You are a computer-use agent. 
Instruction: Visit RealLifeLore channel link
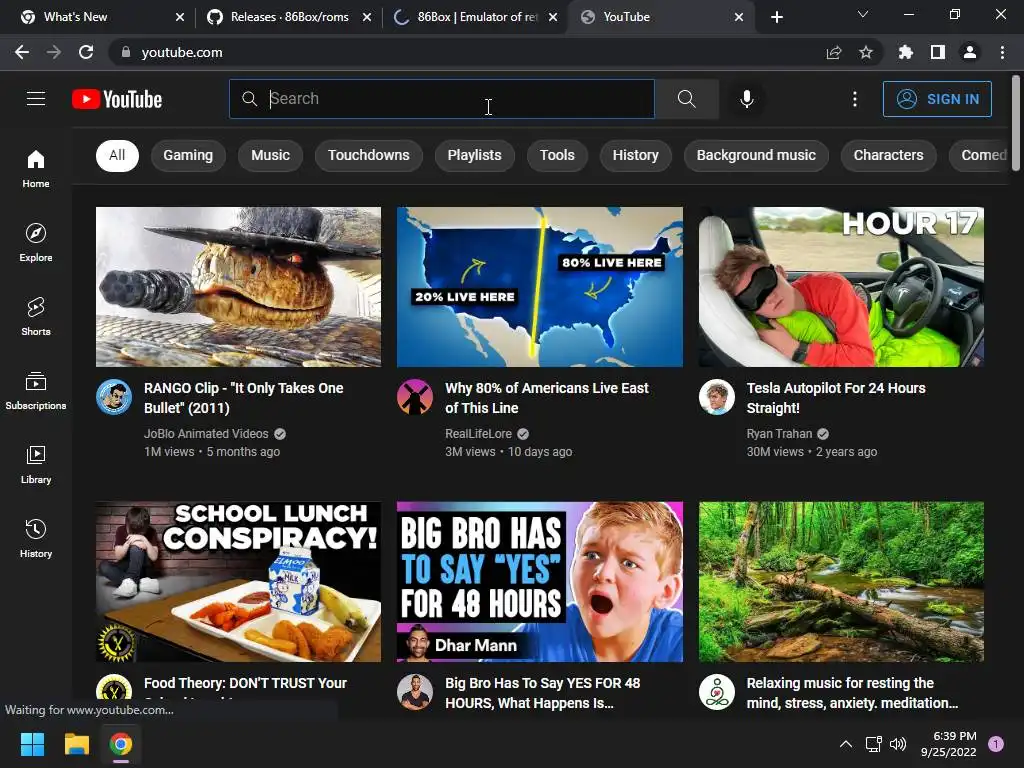click(x=478, y=434)
